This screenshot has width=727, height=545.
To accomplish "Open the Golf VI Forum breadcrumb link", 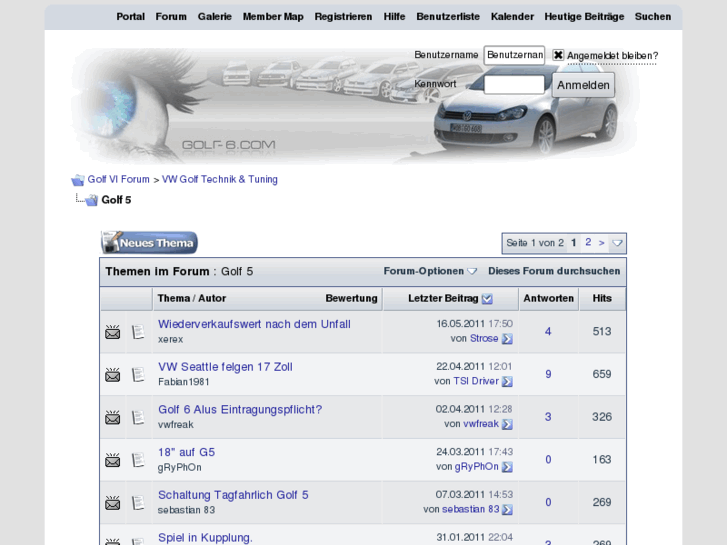I will (119, 180).
